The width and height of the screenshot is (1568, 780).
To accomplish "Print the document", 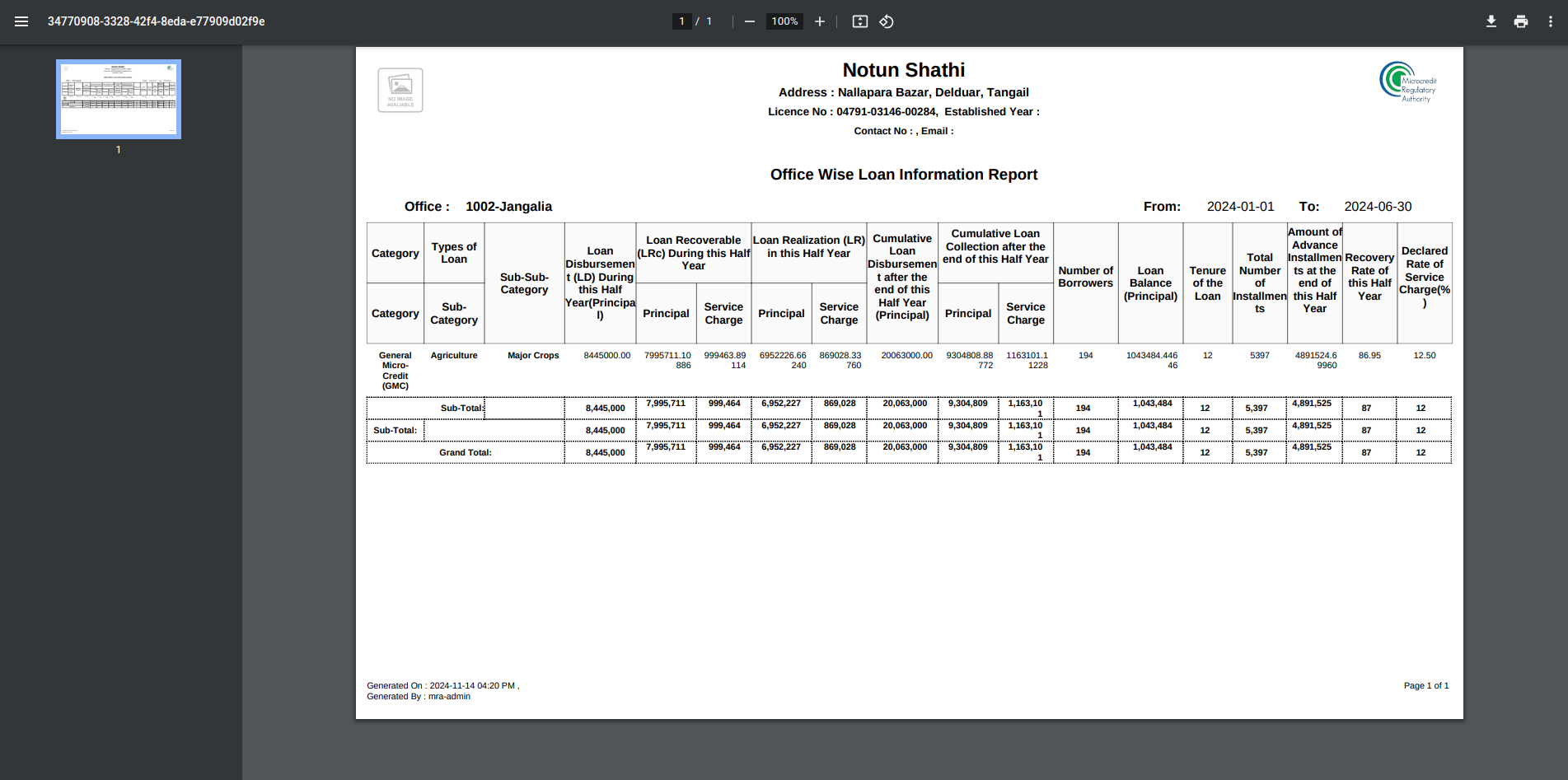I will coord(1521,21).
